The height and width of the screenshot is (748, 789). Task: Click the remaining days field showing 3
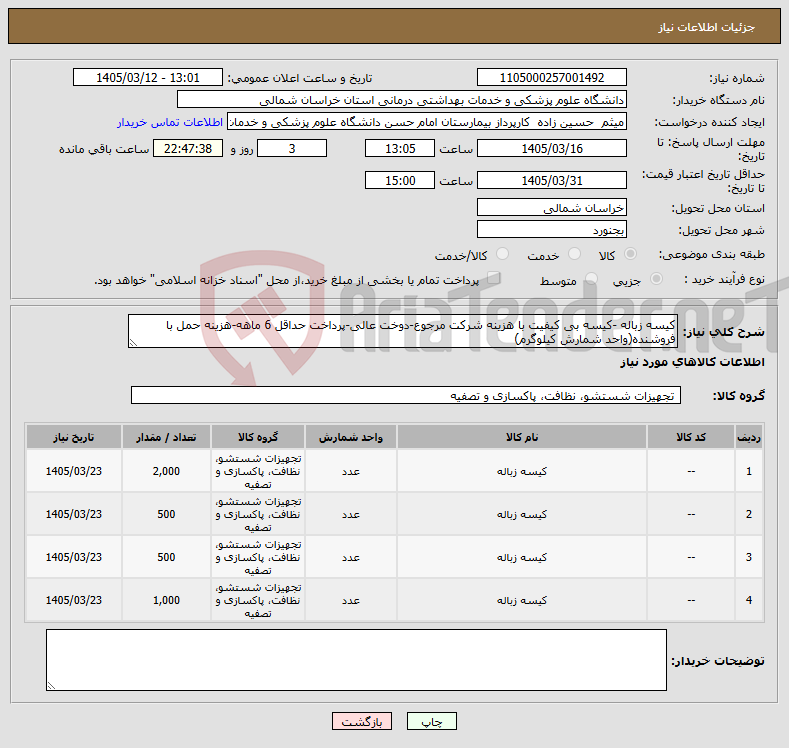pyautogui.click(x=292, y=148)
